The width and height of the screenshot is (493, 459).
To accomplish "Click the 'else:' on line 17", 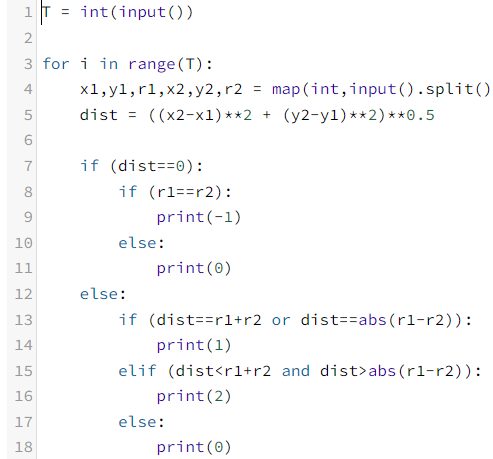I will pos(141,422).
